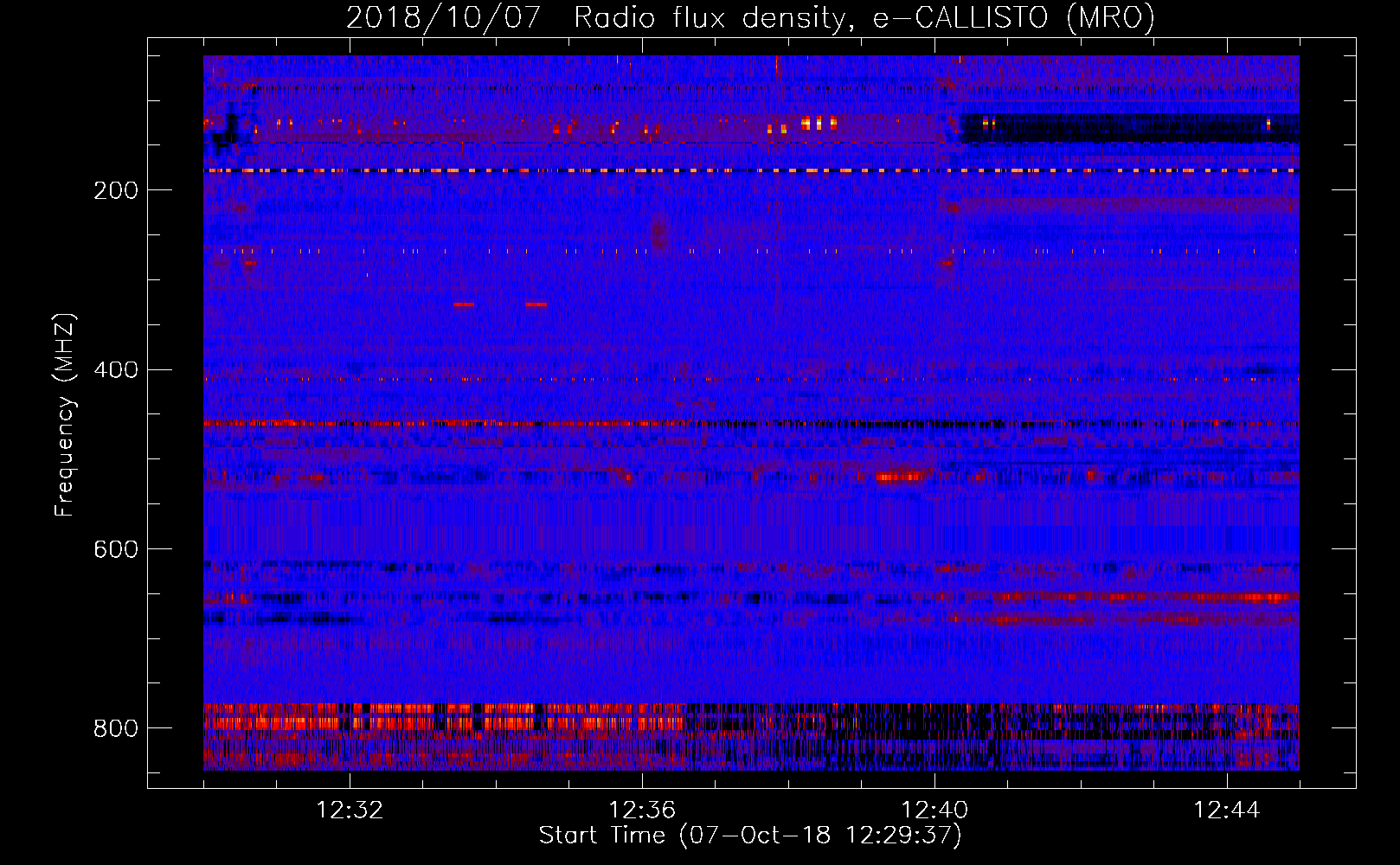Click the plot title '2018/10/07 Radio flux density, e-CALLISTO (MRO)'
Screen dimensions: 1400x865
click(x=750, y=18)
